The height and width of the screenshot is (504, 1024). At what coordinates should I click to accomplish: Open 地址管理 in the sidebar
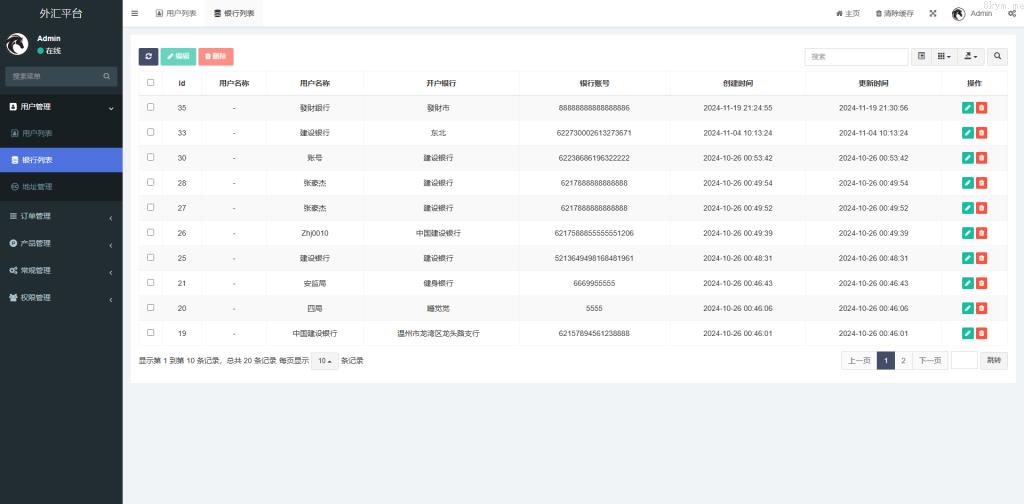[37, 186]
